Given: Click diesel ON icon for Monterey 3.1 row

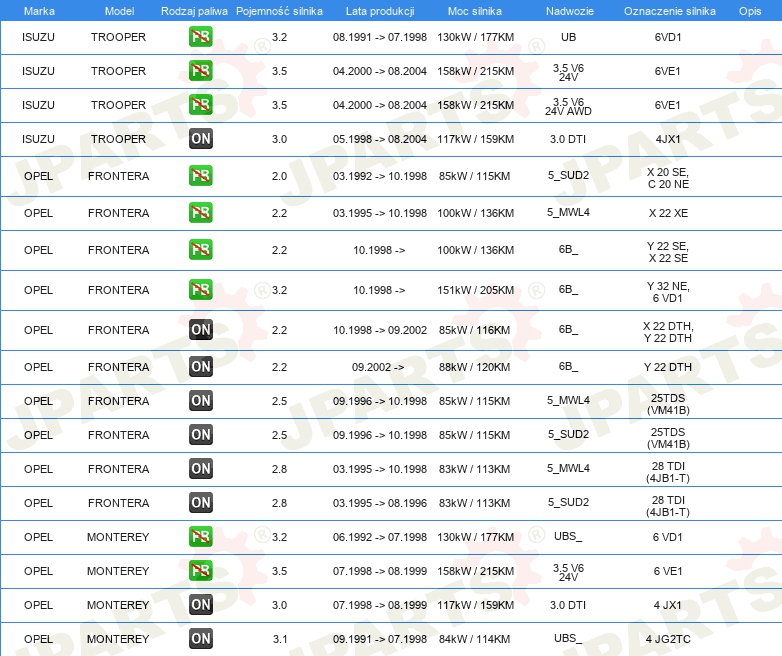Looking at the screenshot, I should [x=200, y=639].
